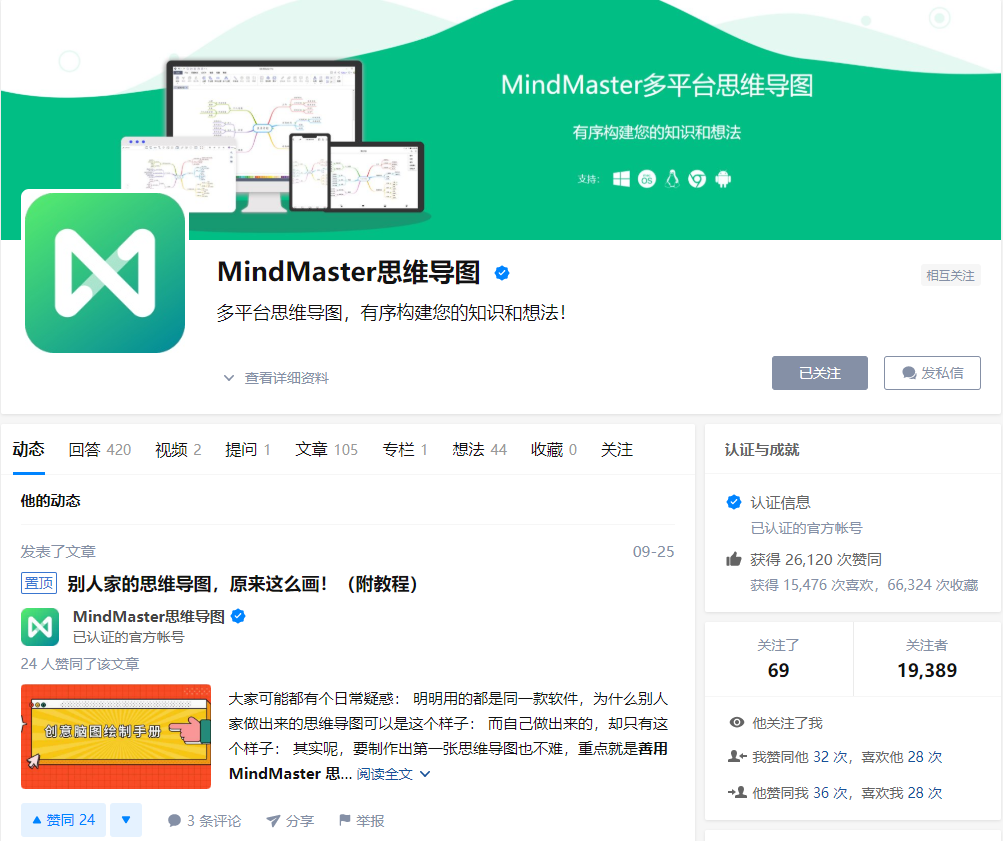This screenshot has width=1003, height=841.
Task: Open the 关注 tab
Action: click(617, 450)
